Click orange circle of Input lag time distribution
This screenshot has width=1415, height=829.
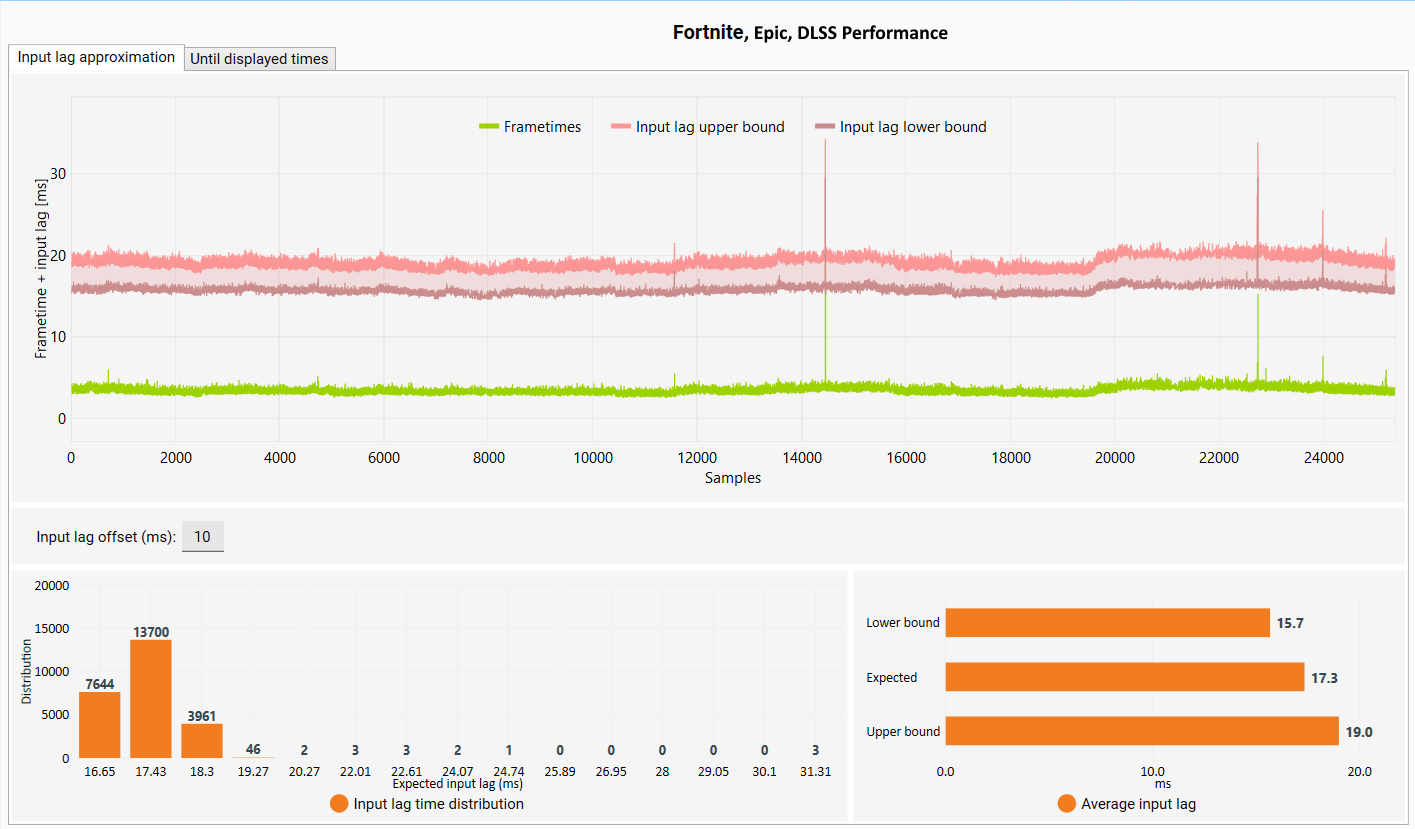click(339, 804)
